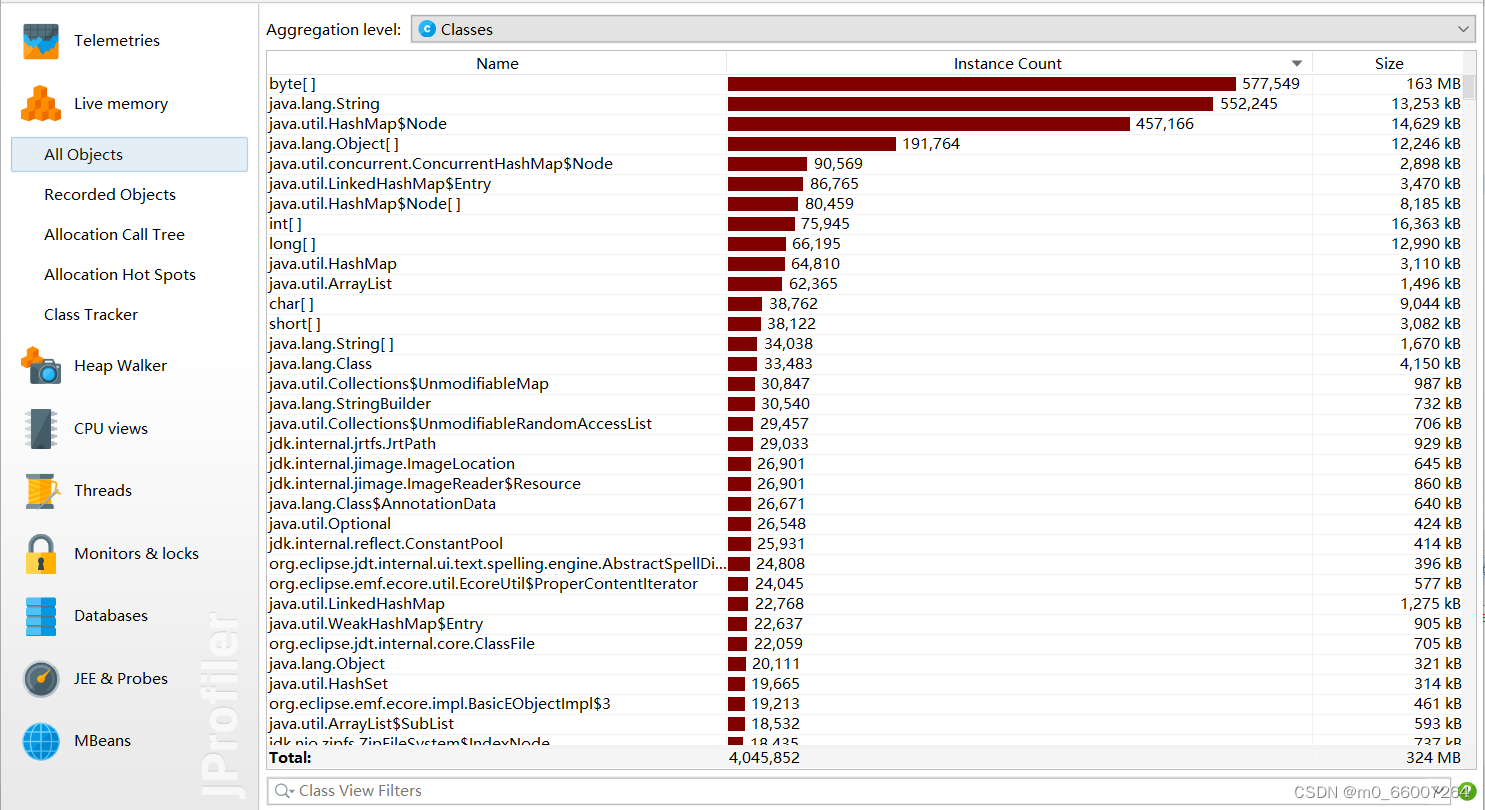The image size is (1485, 810).
Task: Open the Monitors & locks padlock icon
Action: tap(41, 553)
